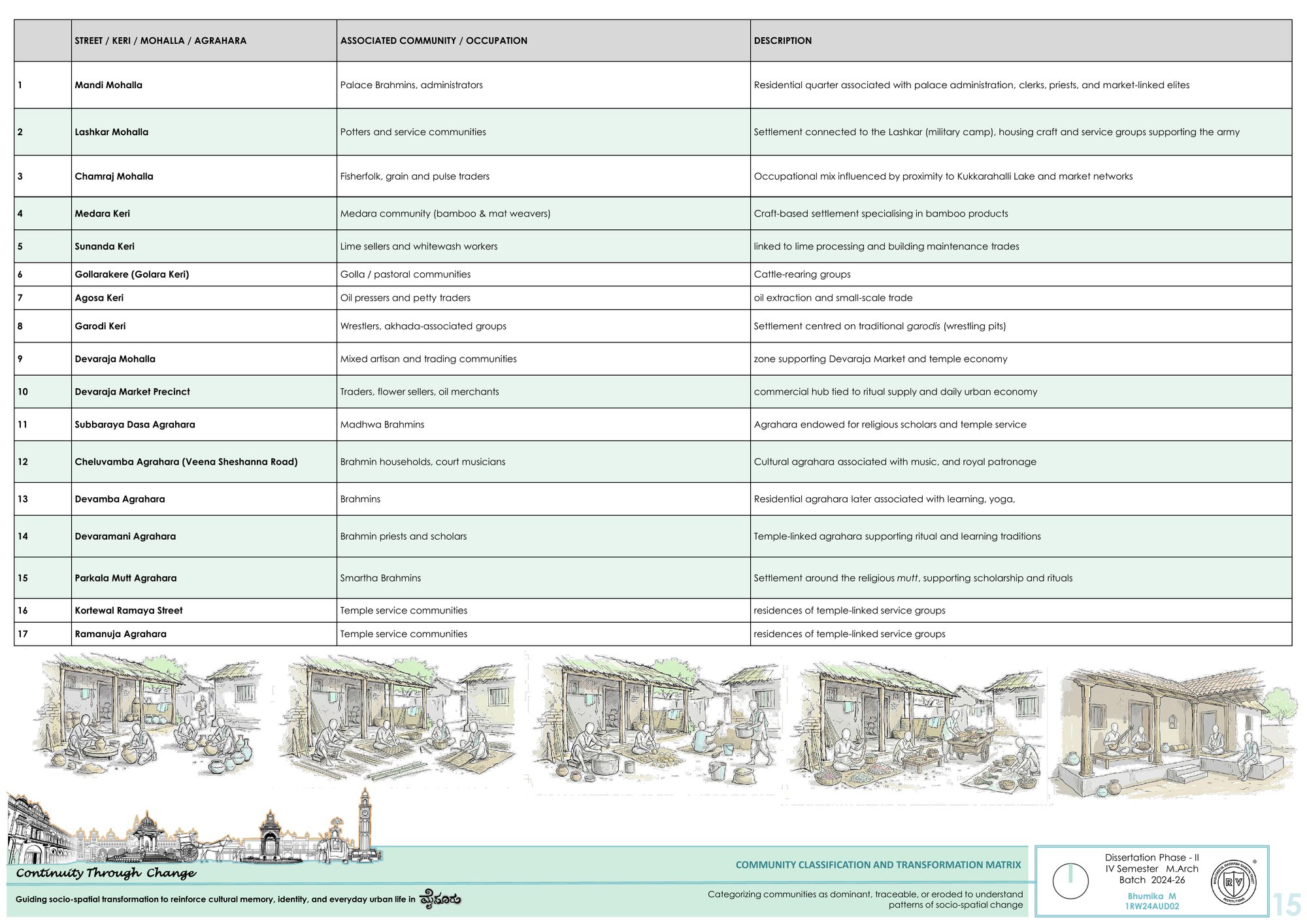Click the RV institution crest logo
Image resolution: width=1307 pixels, height=924 pixels.
(x=1233, y=882)
